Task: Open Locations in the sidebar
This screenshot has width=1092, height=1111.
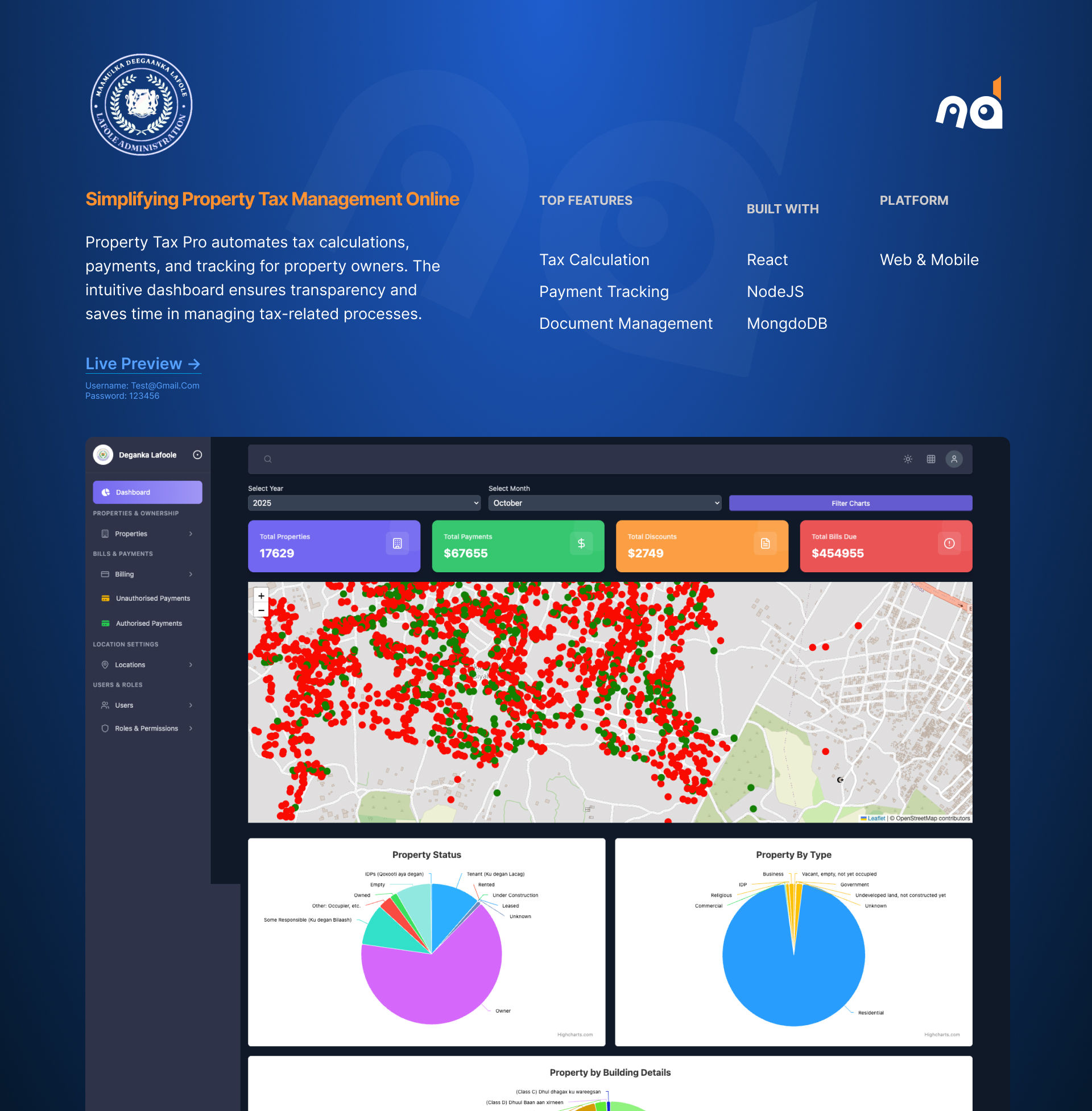Action: [x=147, y=665]
